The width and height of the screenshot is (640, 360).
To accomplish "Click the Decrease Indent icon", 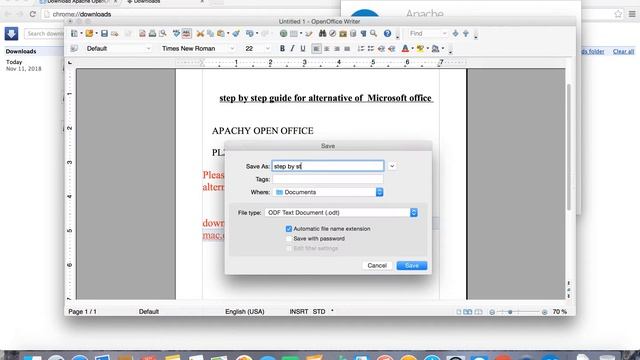I will [x=381, y=49].
